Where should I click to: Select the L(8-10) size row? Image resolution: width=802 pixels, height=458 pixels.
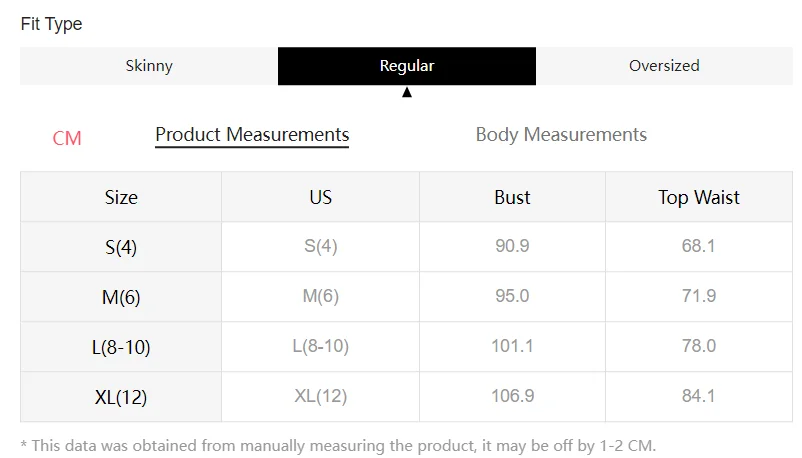(x=121, y=347)
